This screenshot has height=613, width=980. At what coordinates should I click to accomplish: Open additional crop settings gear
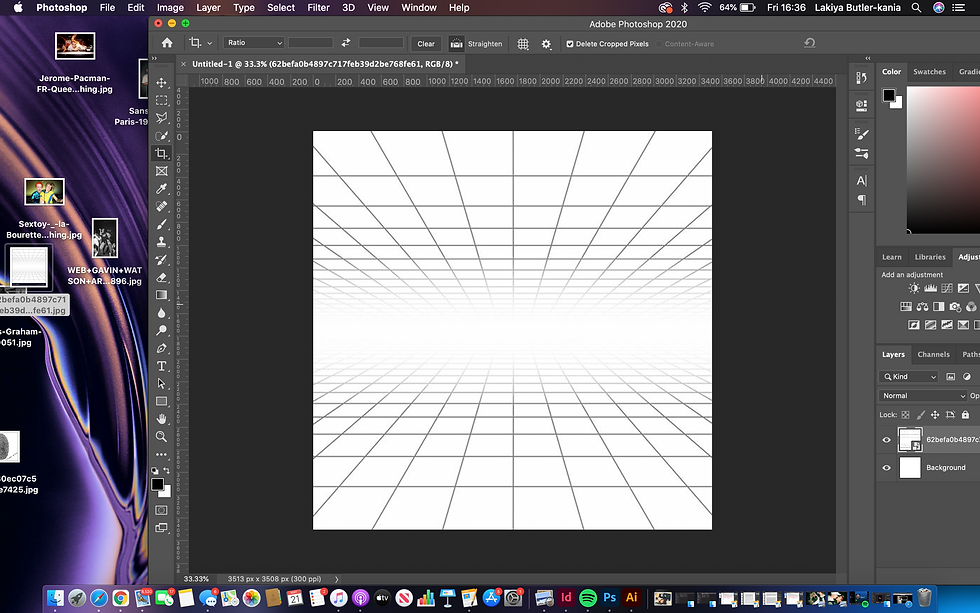(546, 44)
